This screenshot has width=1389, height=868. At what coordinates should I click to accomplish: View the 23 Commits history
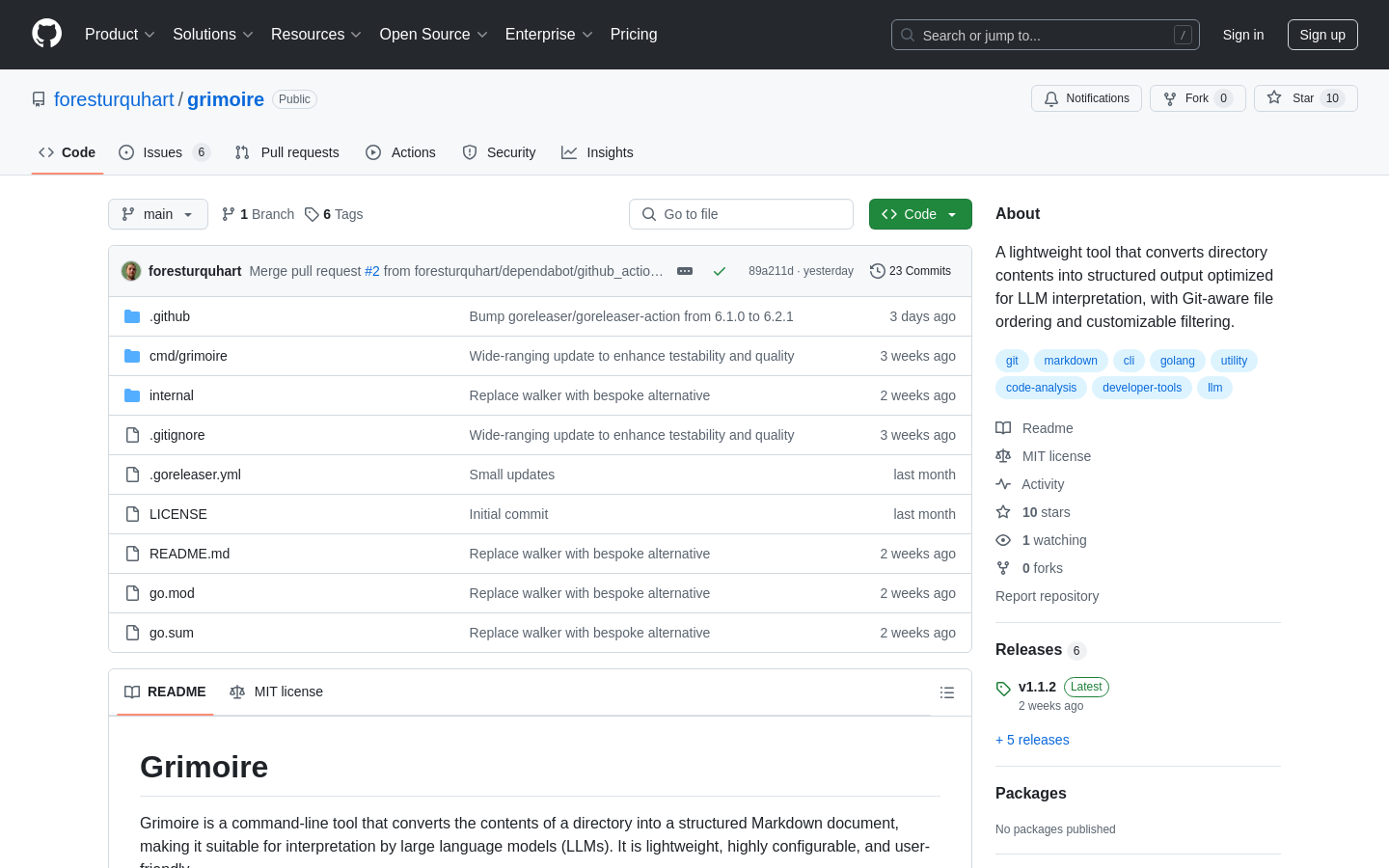pos(911,271)
